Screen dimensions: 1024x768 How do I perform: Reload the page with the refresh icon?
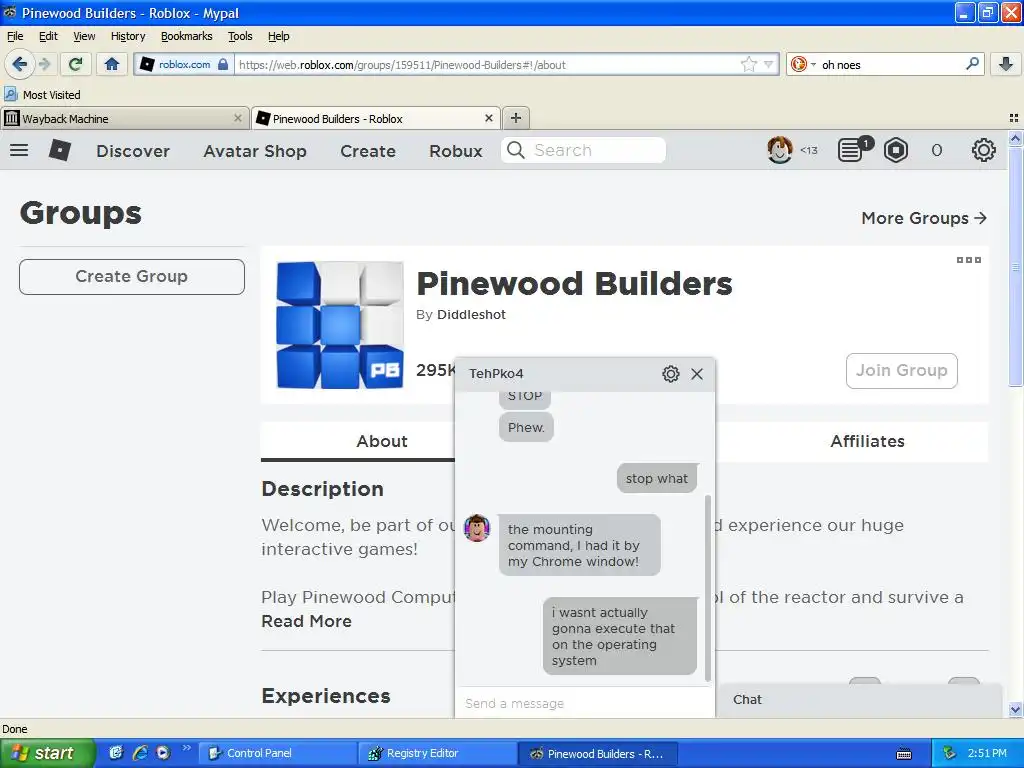(76, 64)
